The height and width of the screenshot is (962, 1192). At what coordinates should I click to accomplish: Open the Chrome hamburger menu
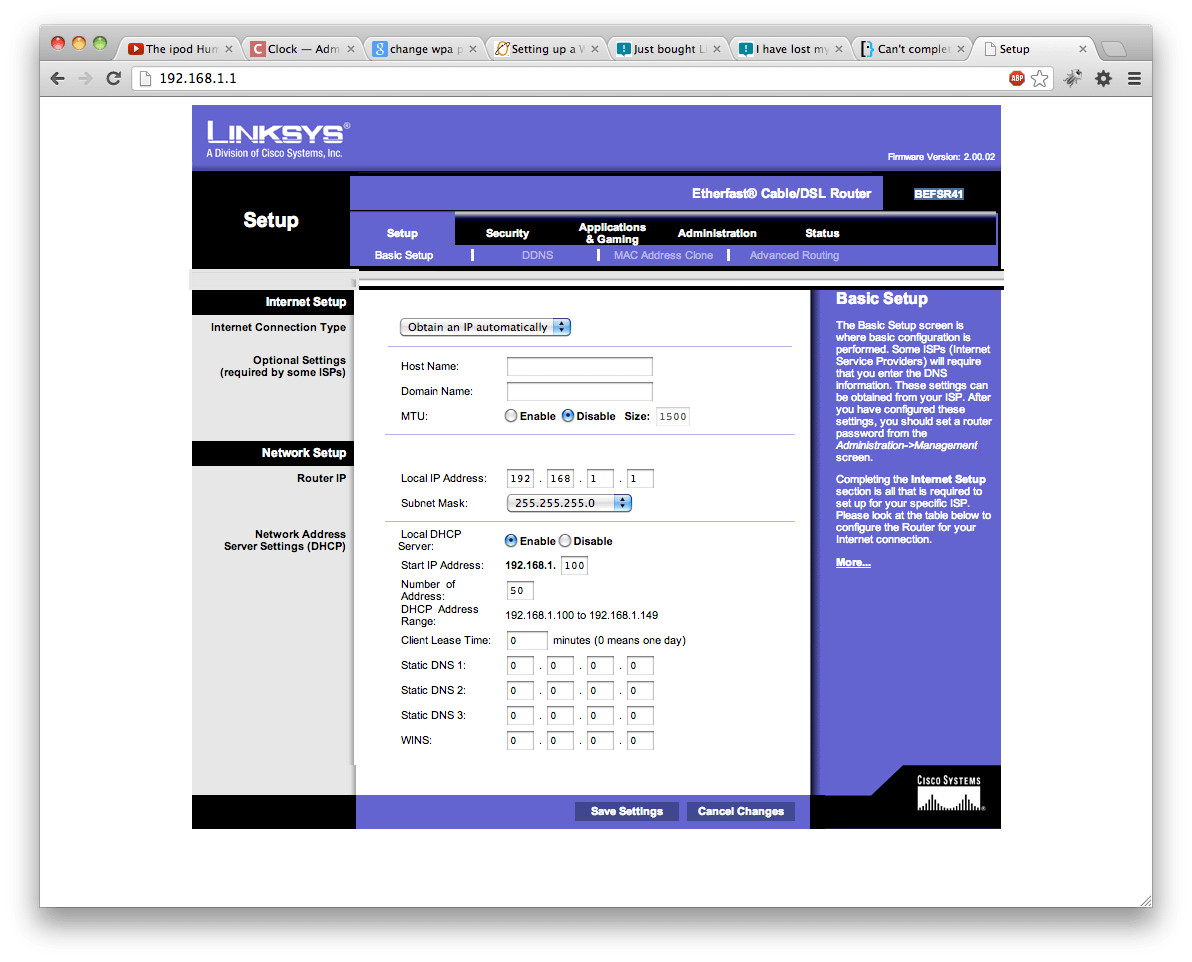point(1133,78)
